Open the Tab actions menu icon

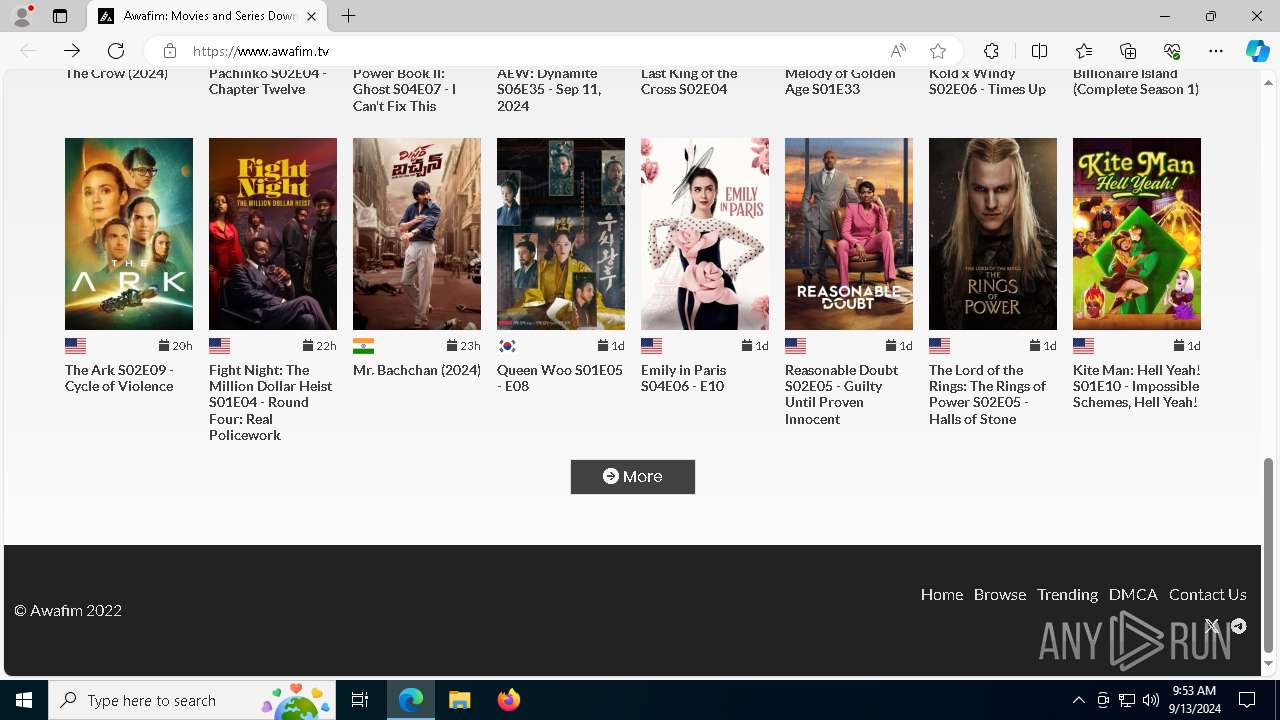click(x=60, y=16)
